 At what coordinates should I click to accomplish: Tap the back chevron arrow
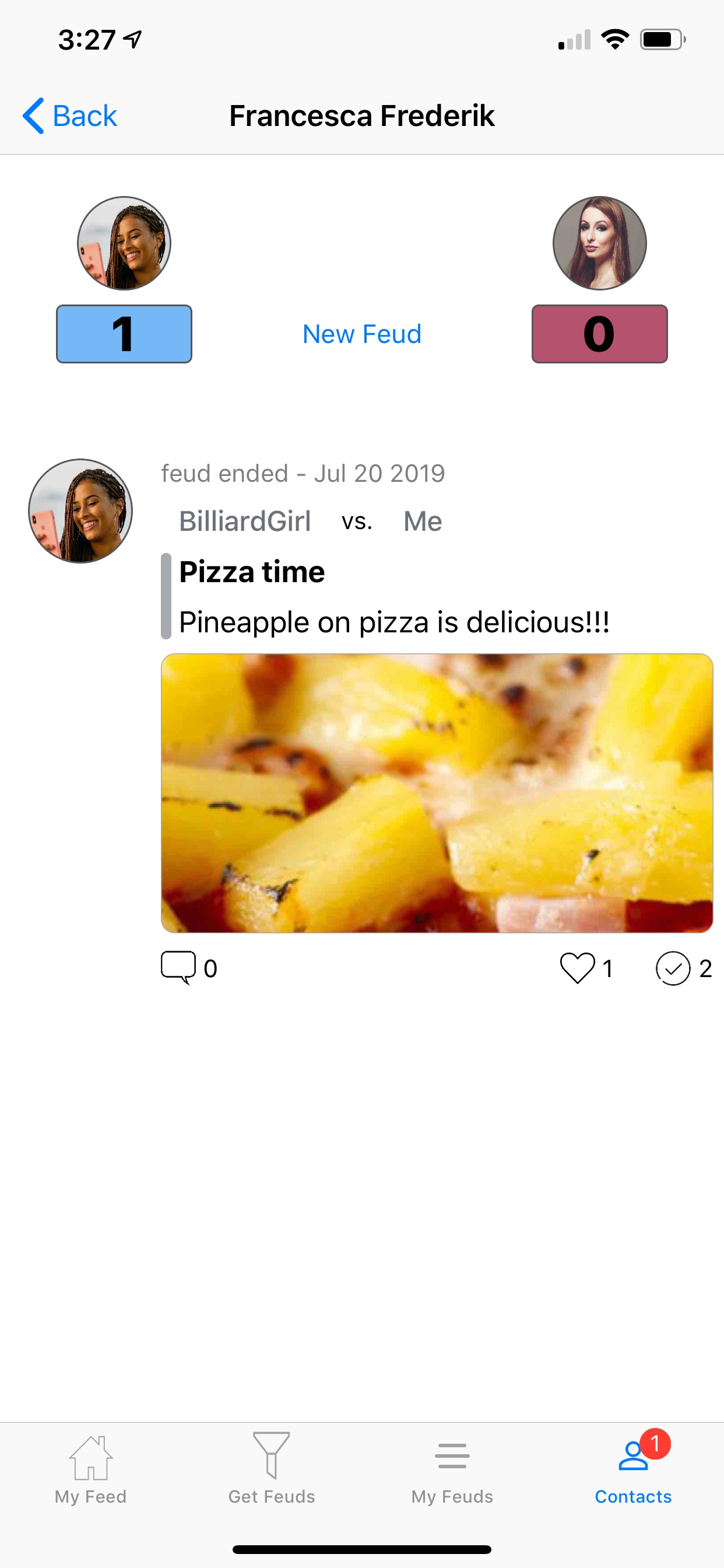33,116
